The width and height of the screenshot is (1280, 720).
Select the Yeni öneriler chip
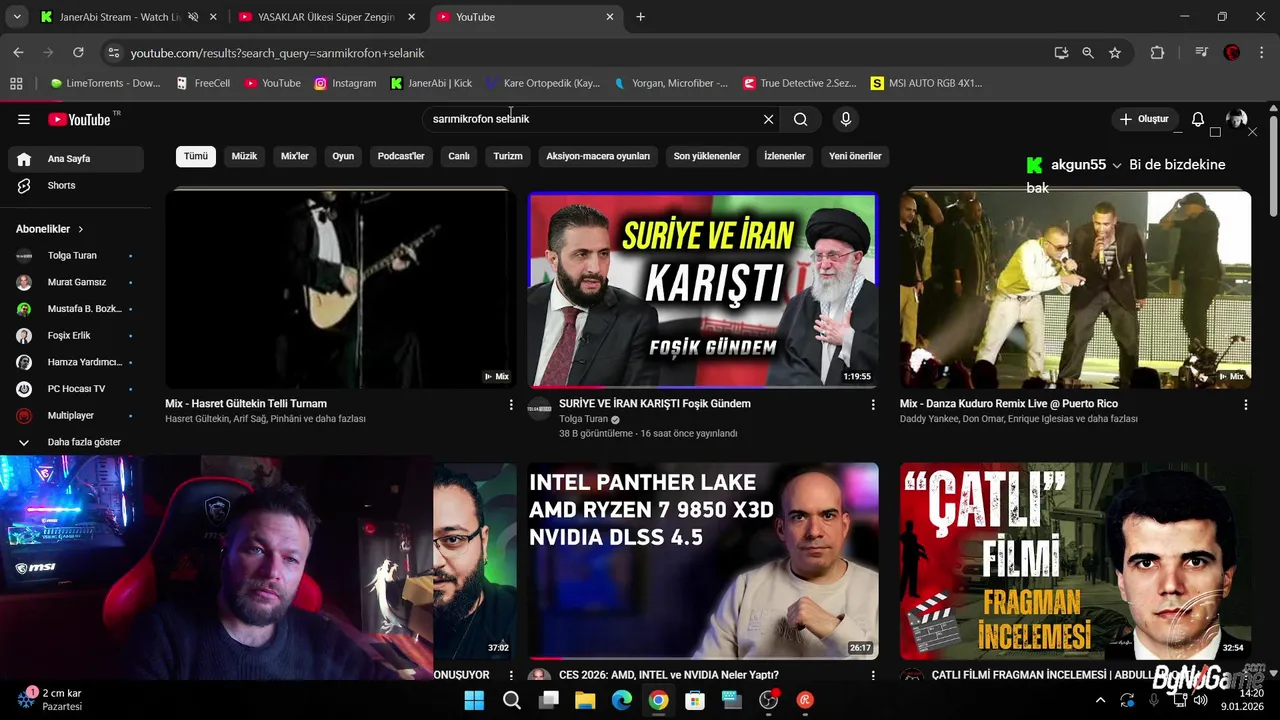(x=855, y=156)
